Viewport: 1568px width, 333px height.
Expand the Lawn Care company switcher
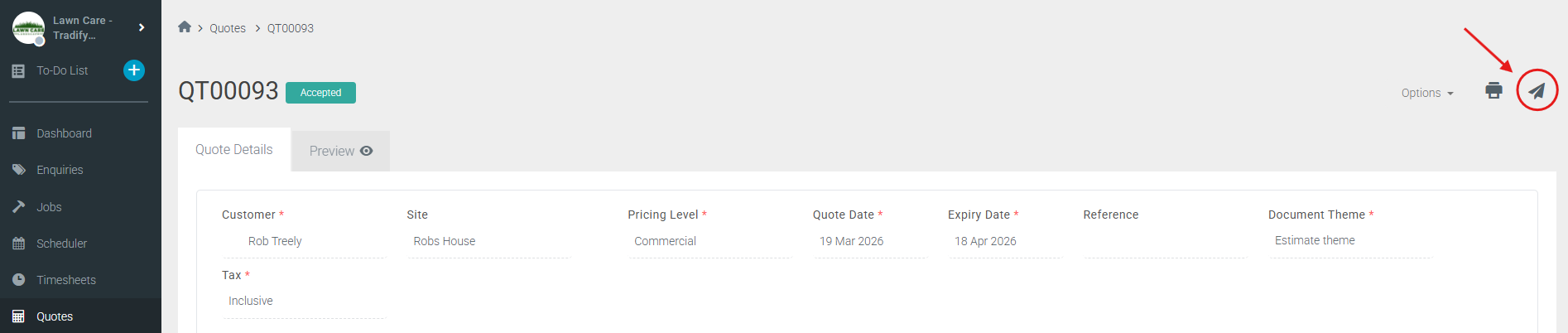tap(142, 27)
